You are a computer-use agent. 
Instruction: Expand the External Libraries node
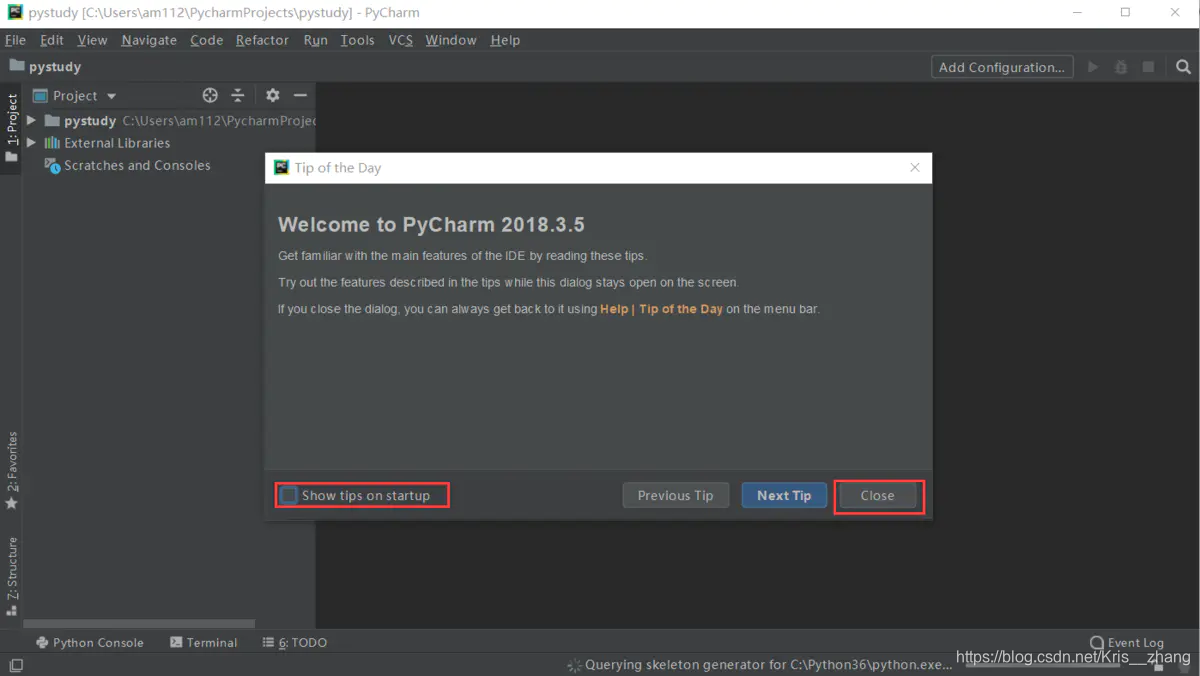tap(31, 143)
